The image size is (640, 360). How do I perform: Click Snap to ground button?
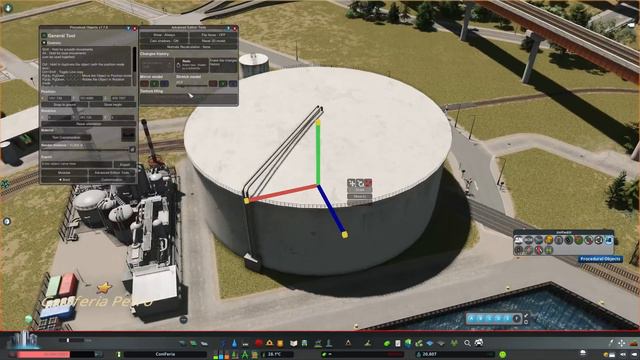[65, 104]
